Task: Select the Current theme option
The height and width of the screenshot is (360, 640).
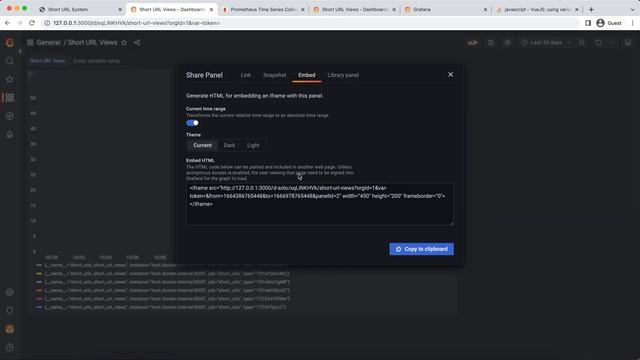Action: pyautogui.click(x=202, y=145)
